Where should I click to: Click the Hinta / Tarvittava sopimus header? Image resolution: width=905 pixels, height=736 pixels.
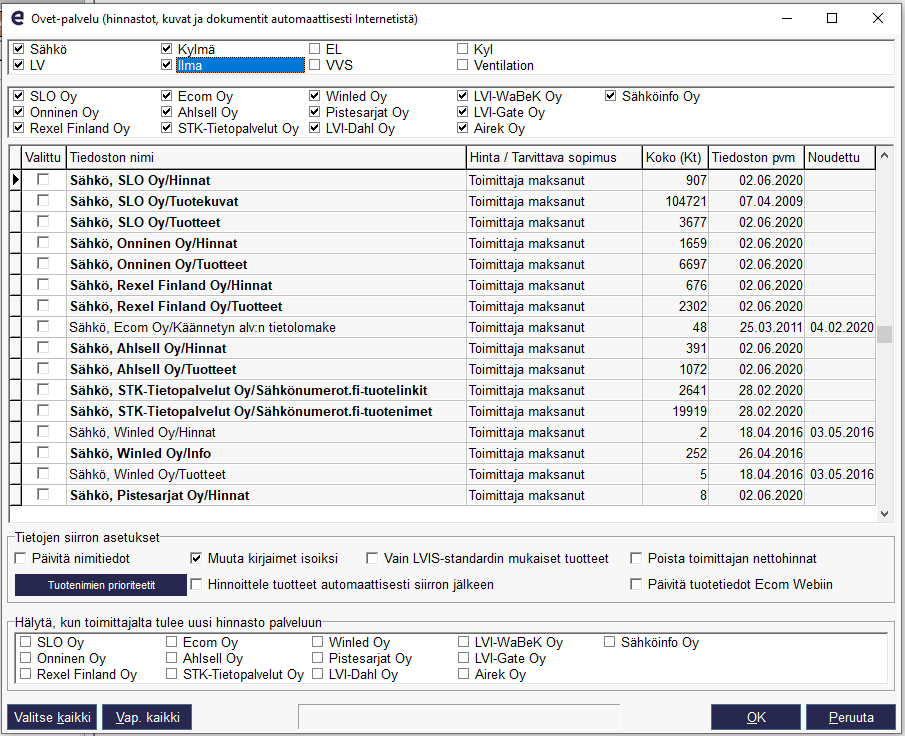[554, 158]
